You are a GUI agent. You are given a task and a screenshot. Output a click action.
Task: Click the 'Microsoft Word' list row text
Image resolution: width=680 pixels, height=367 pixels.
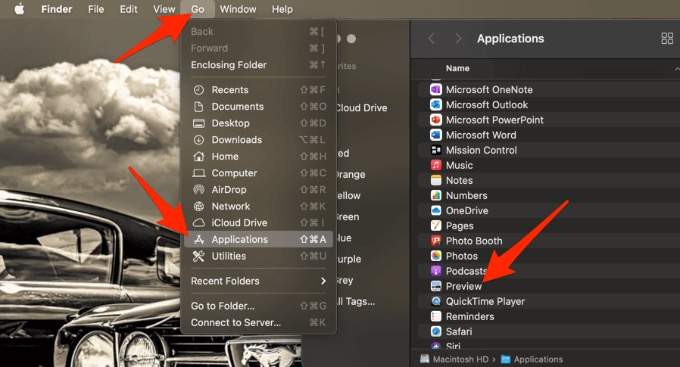coord(481,135)
